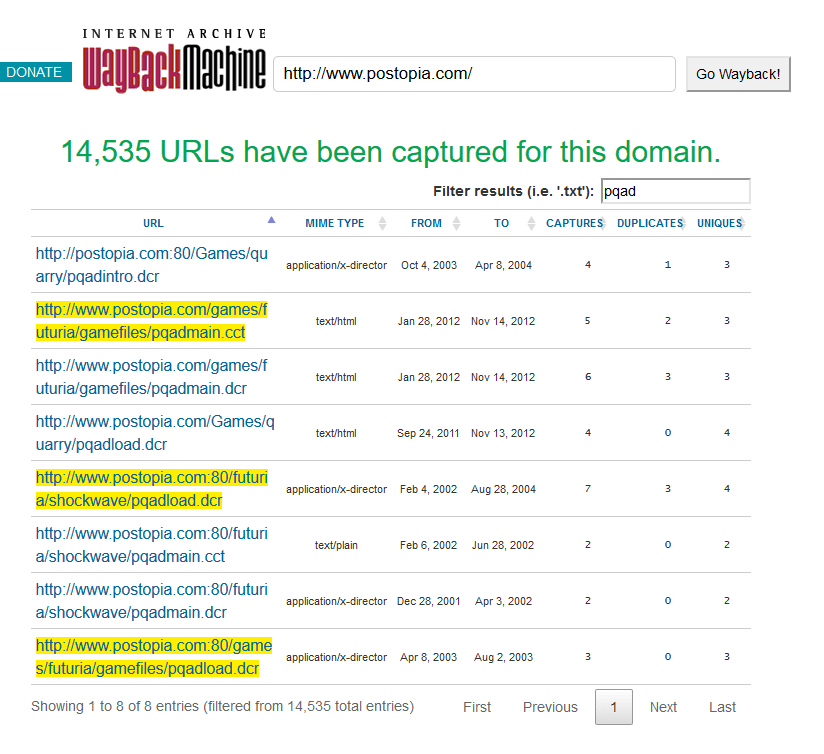
Task: Click the INTERNET ARCHIVE heading text
Action: (174, 34)
